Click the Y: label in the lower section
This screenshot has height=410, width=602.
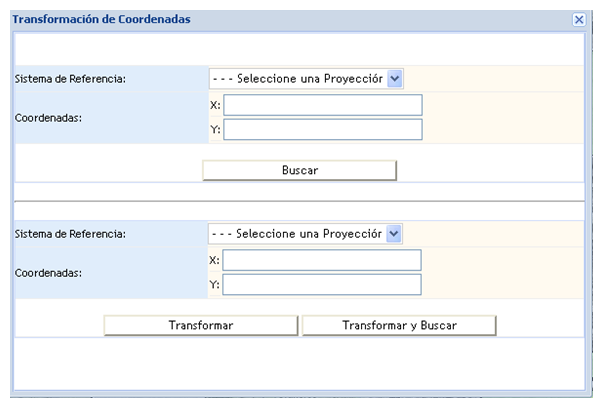click(x=214, y=284)
